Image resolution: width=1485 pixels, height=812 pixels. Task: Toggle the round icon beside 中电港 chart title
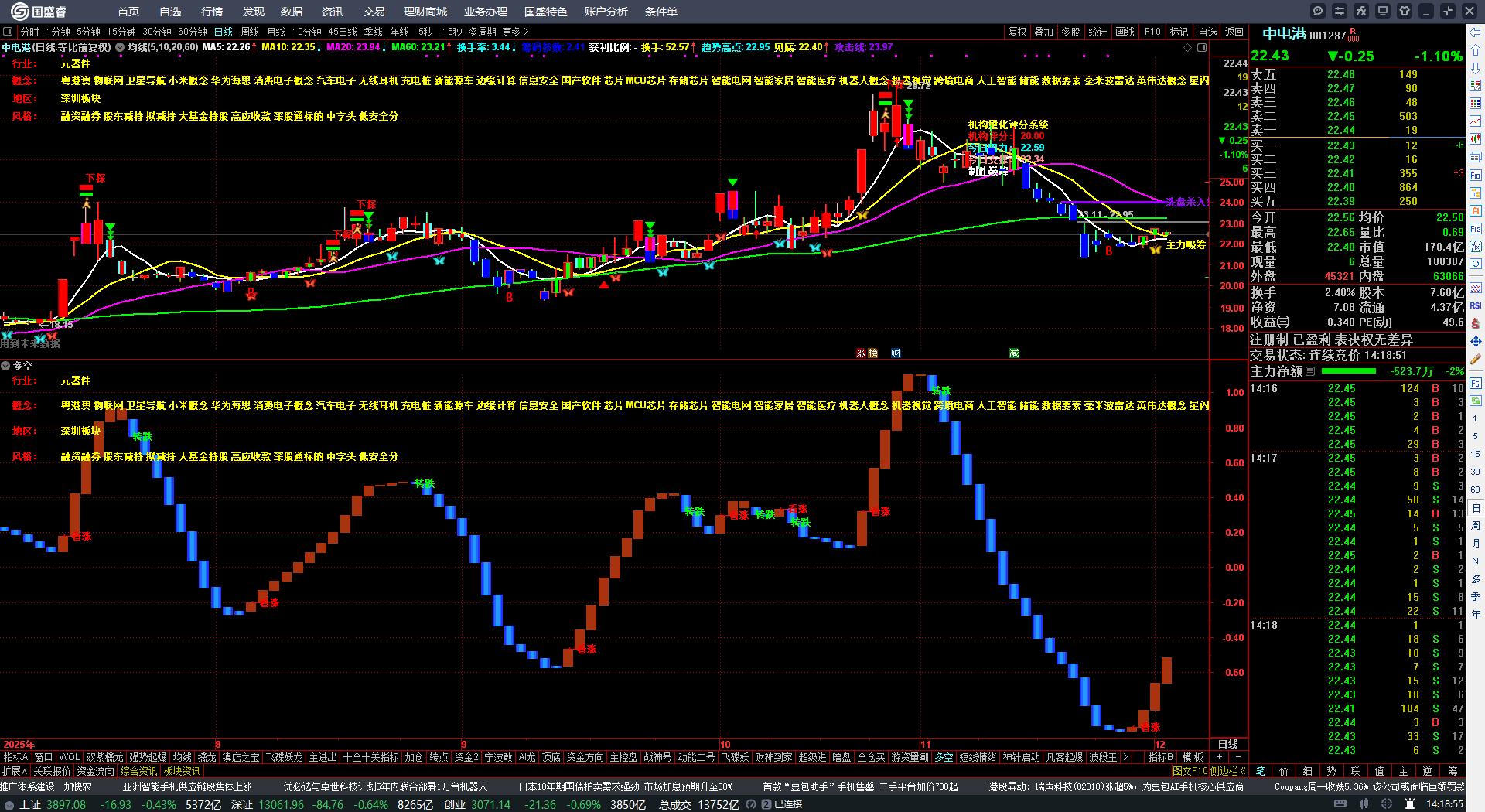[120, 47]
